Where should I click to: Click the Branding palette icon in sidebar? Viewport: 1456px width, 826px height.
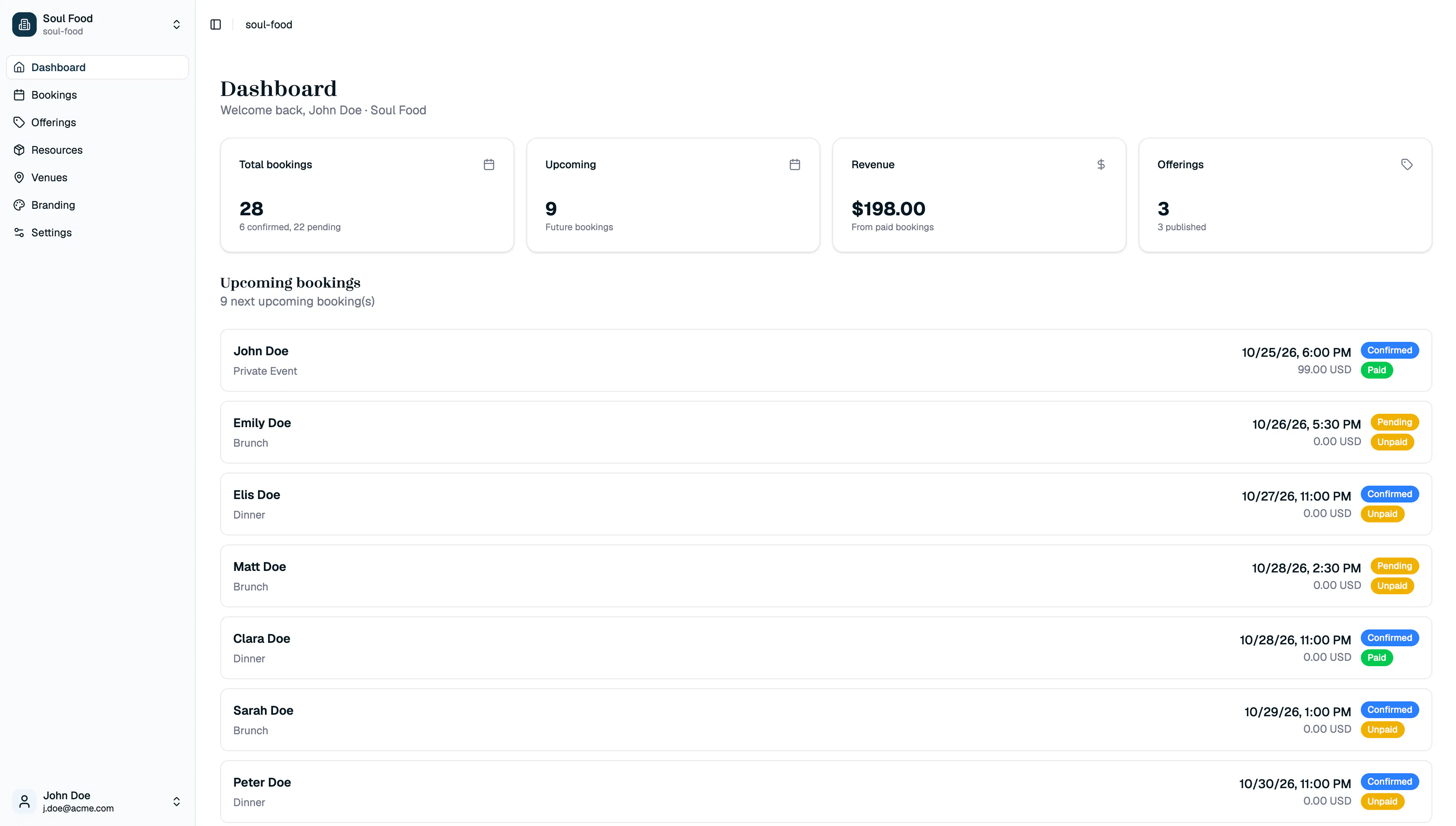pyautogui.click(x=19, y=205)
